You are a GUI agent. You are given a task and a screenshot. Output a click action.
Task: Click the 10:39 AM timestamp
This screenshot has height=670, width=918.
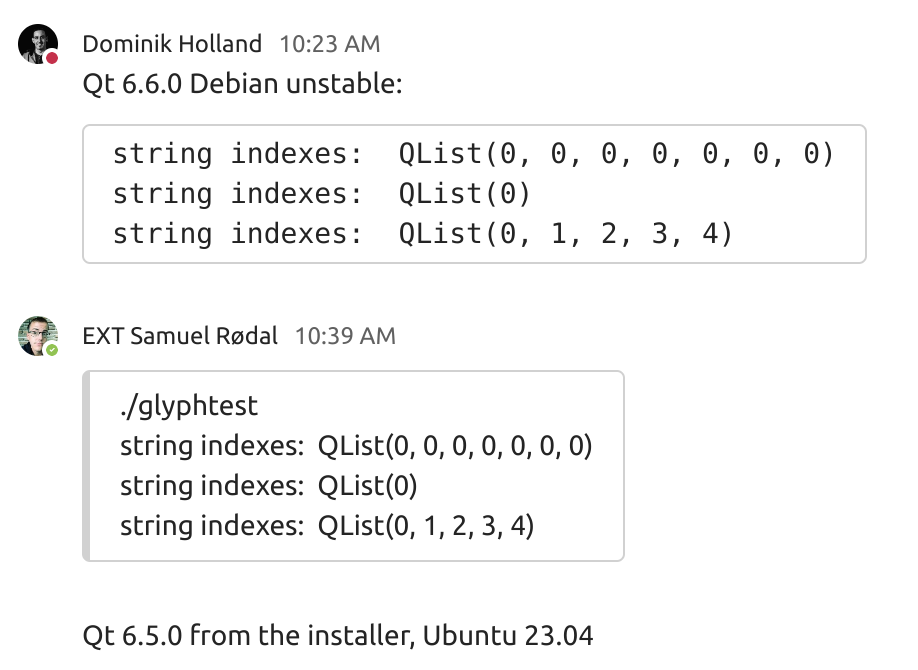coord(345,336)
